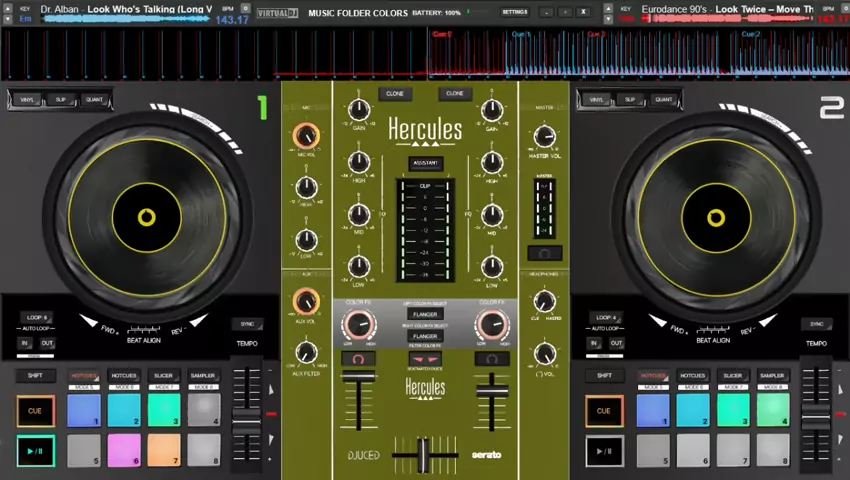Select SLICER pad mode on left deck
The height and width of the screenshot is (480, 850).
(163, 376)
